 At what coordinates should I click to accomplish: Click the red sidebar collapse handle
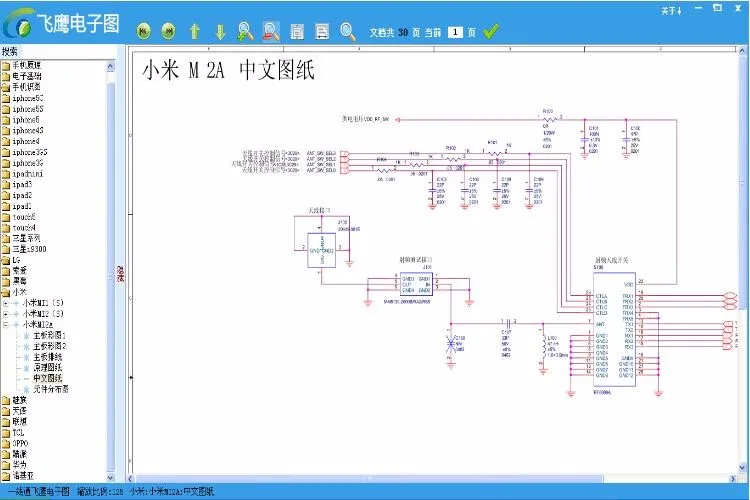(x=121, y=273)
